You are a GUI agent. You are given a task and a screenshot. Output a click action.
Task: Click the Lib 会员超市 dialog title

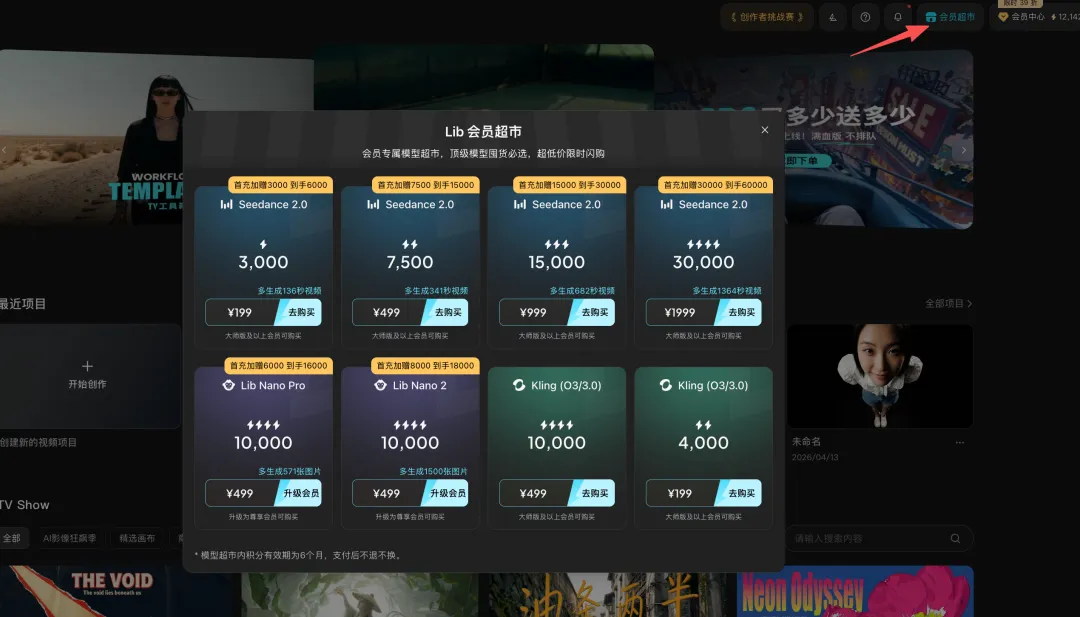483,132
